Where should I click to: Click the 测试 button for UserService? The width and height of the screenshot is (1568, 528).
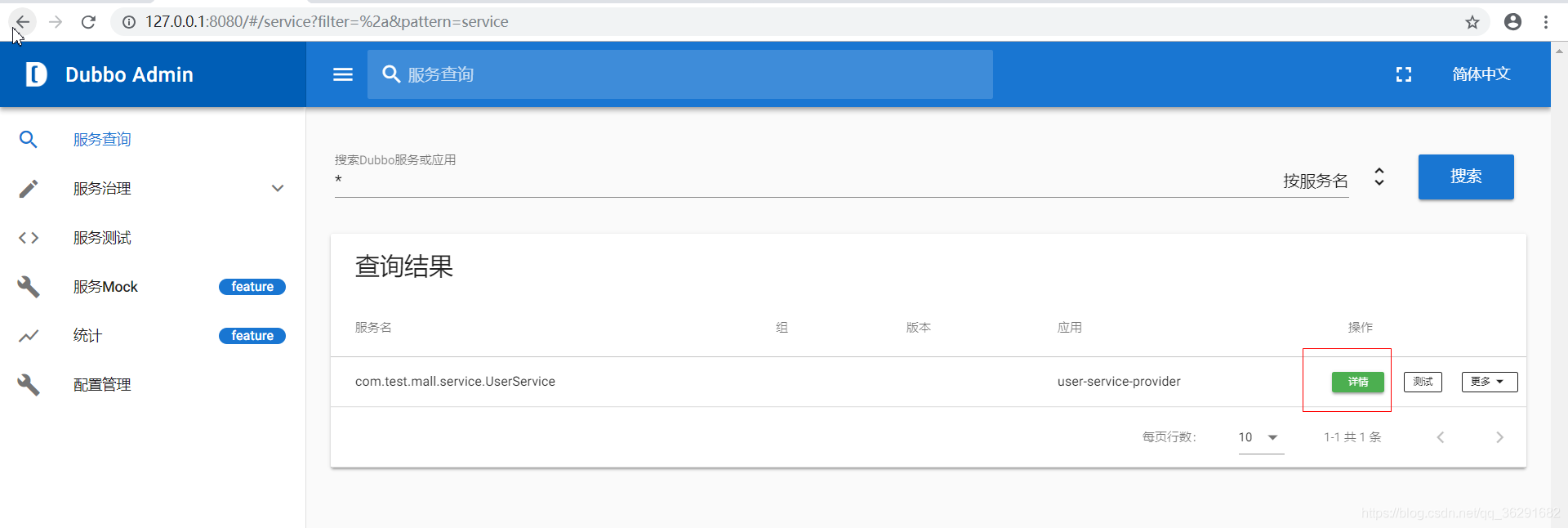1423,382
